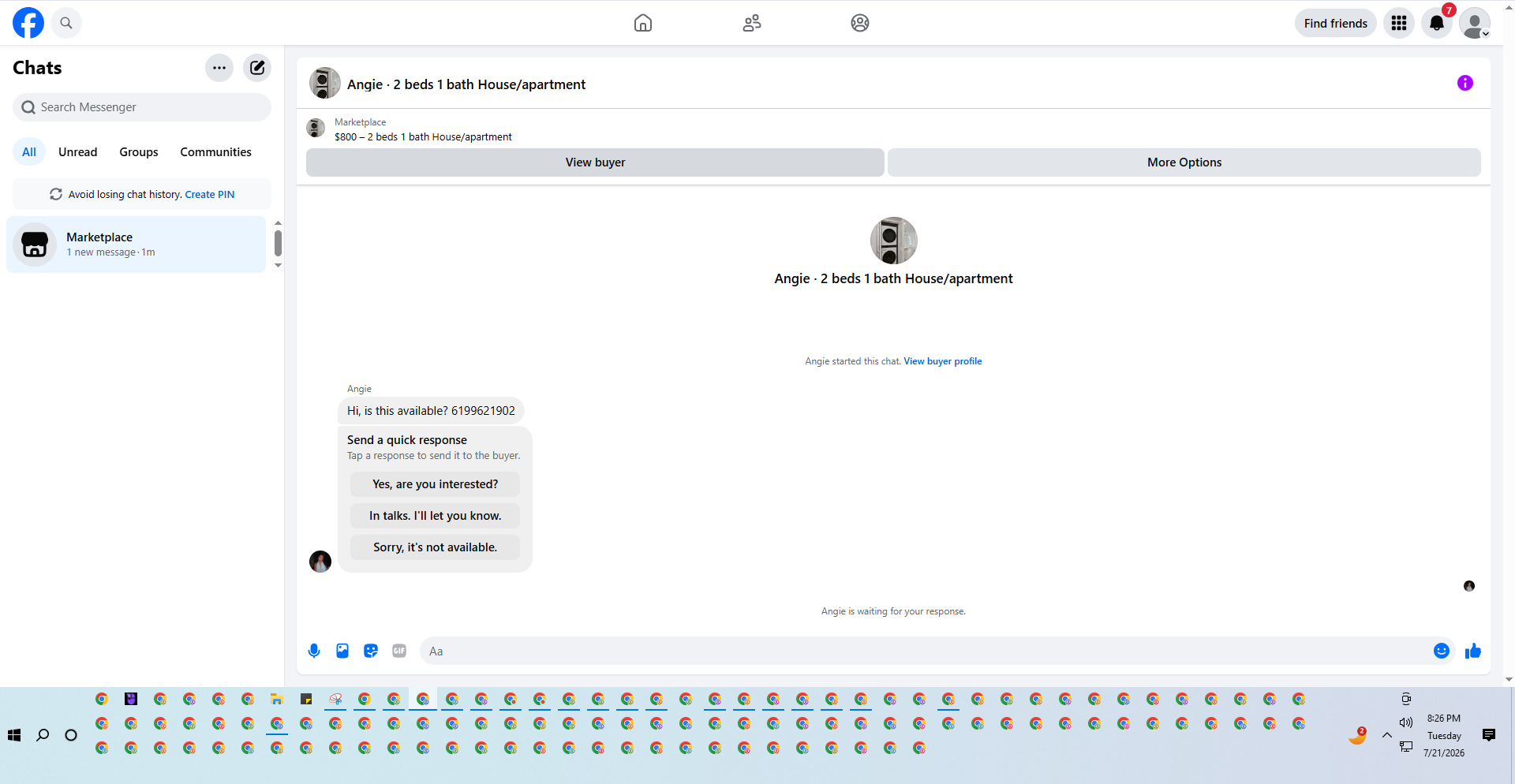Open the Windows Start menu
This screenshot has width=1515, height=784.
14,735
